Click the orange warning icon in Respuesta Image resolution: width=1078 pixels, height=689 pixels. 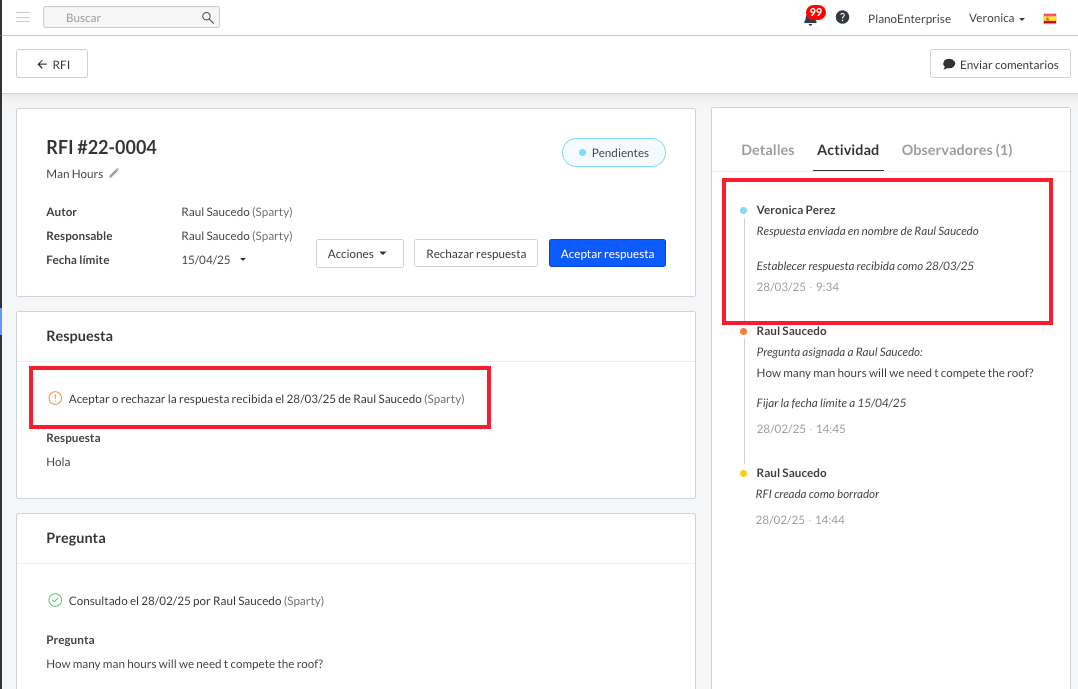(x=55, y=398)
